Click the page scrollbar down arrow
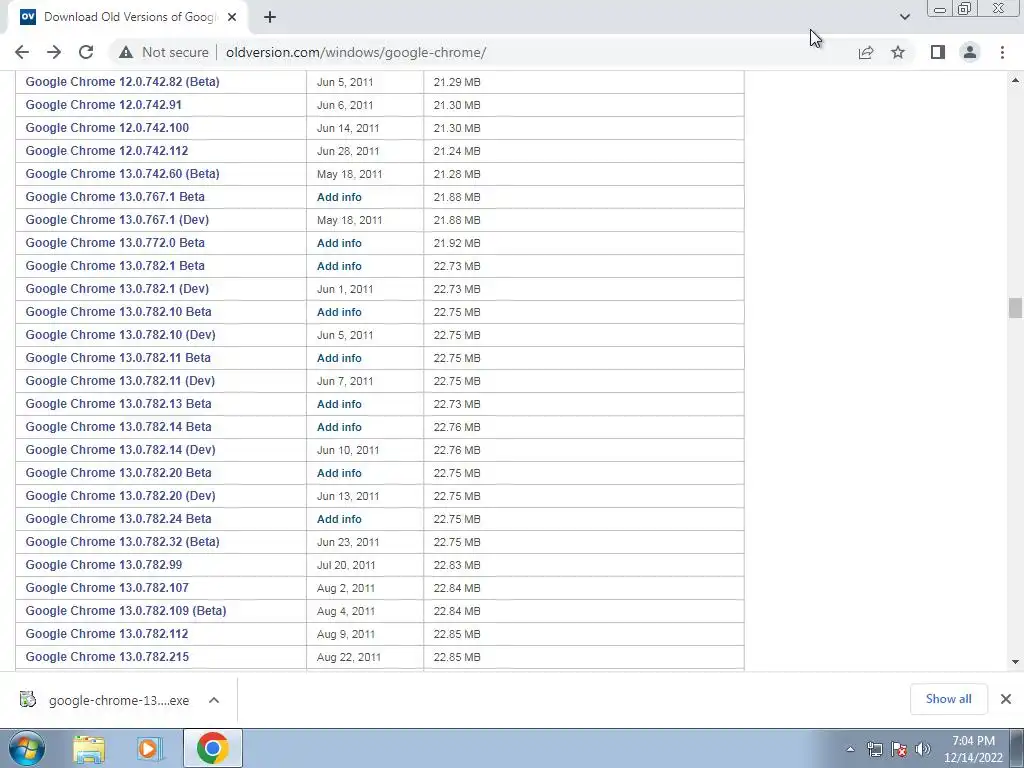 [x=1015, y=662]
